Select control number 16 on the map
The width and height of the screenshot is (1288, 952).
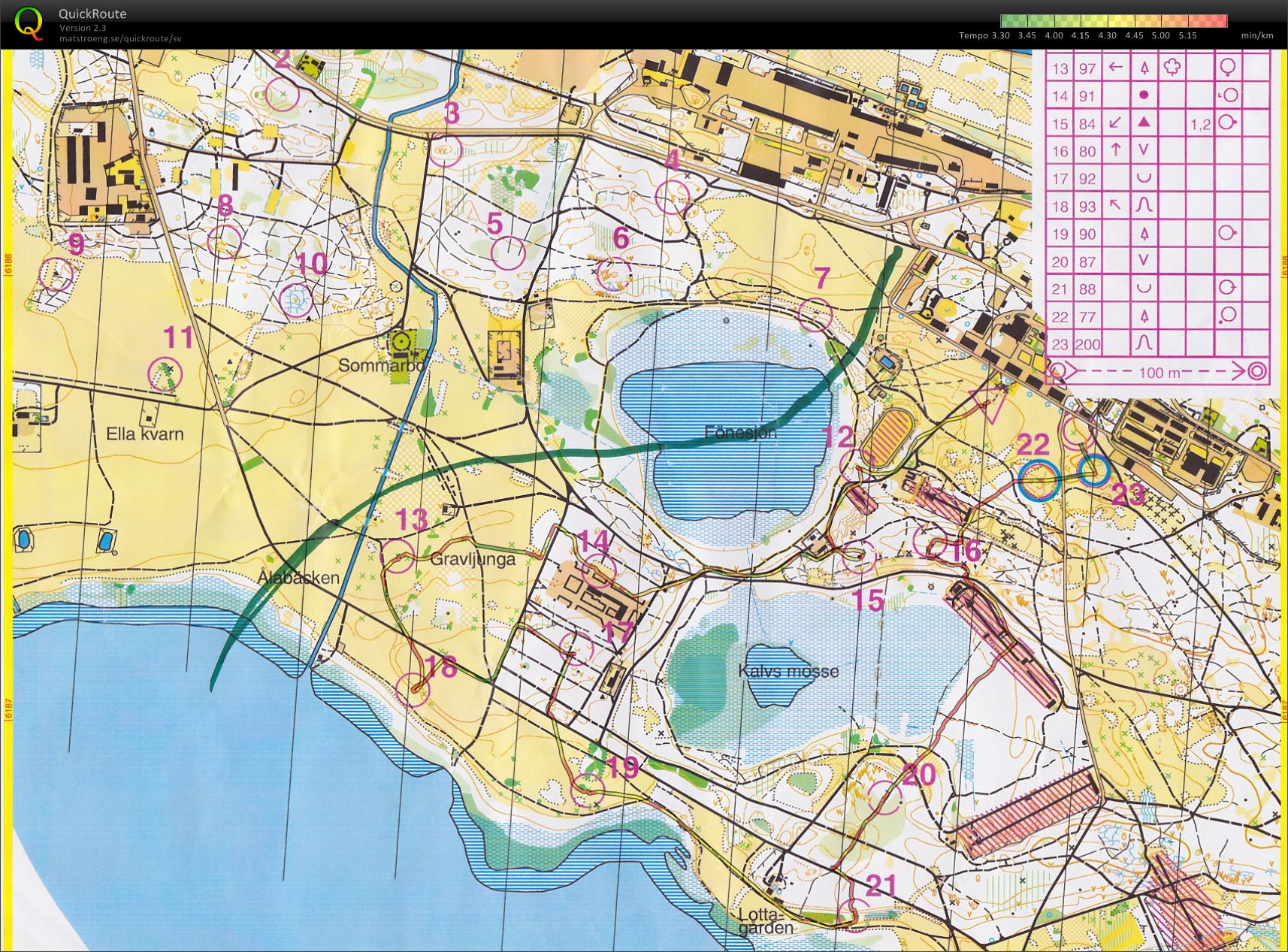click(x=966, y=550)
